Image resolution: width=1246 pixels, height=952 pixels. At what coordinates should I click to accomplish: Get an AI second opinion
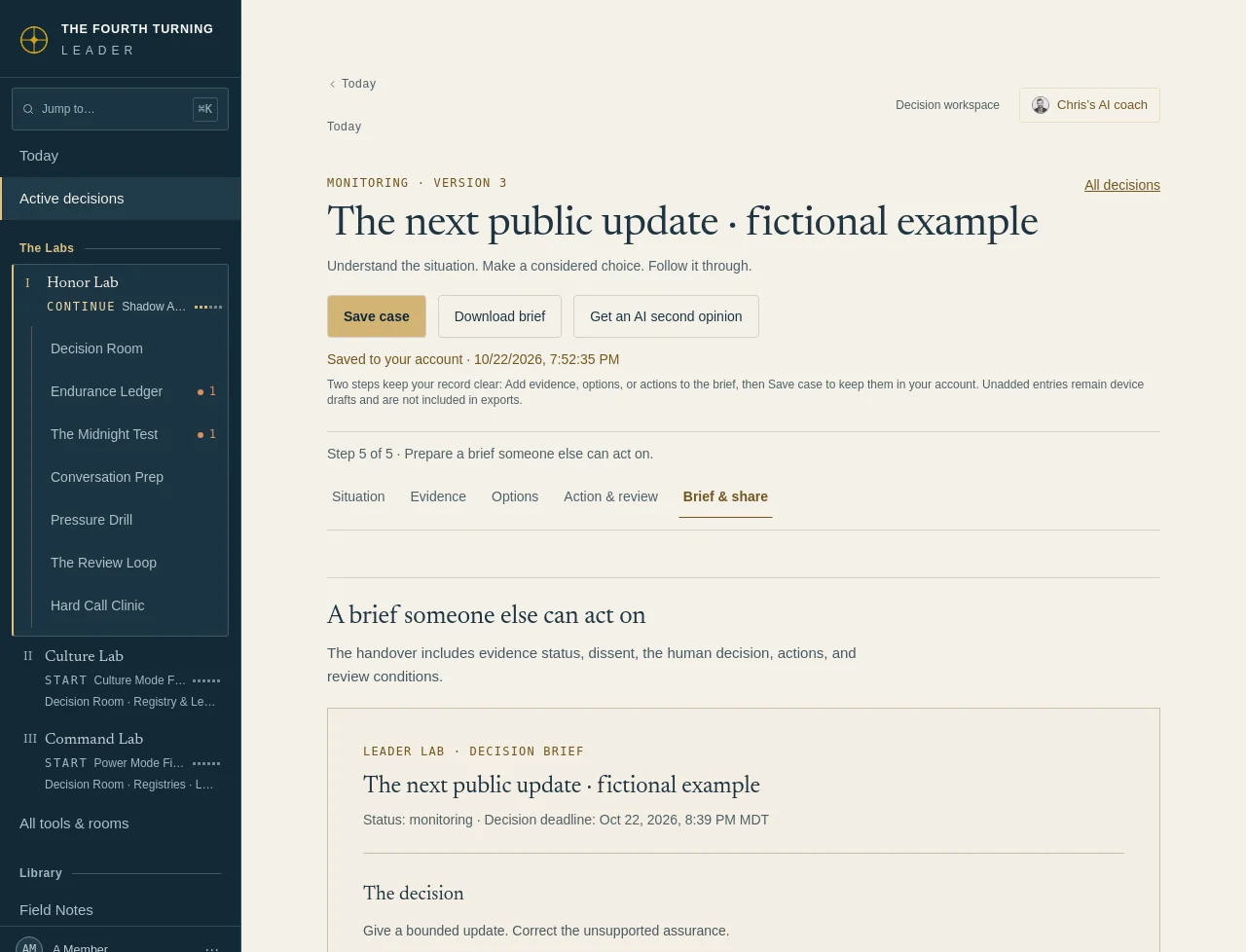point(666,316)
